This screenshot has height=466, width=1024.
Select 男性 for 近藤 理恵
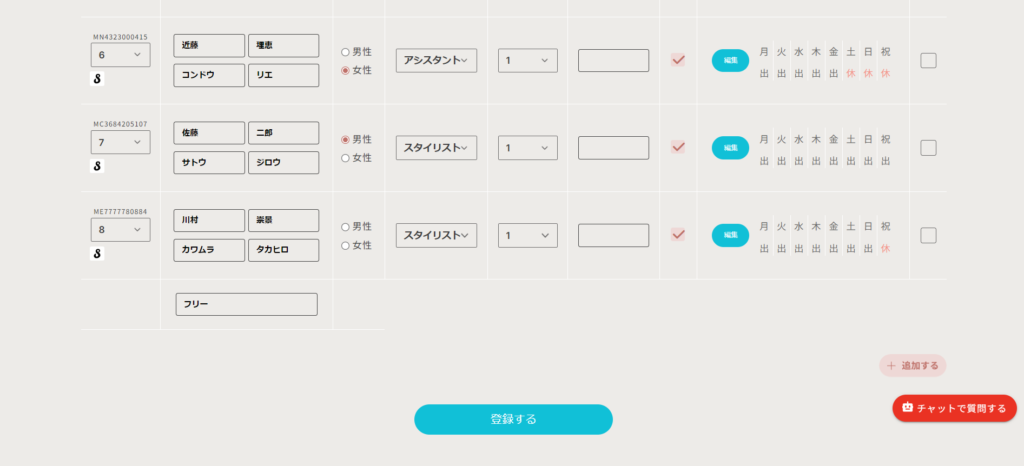tap(346, 52)
